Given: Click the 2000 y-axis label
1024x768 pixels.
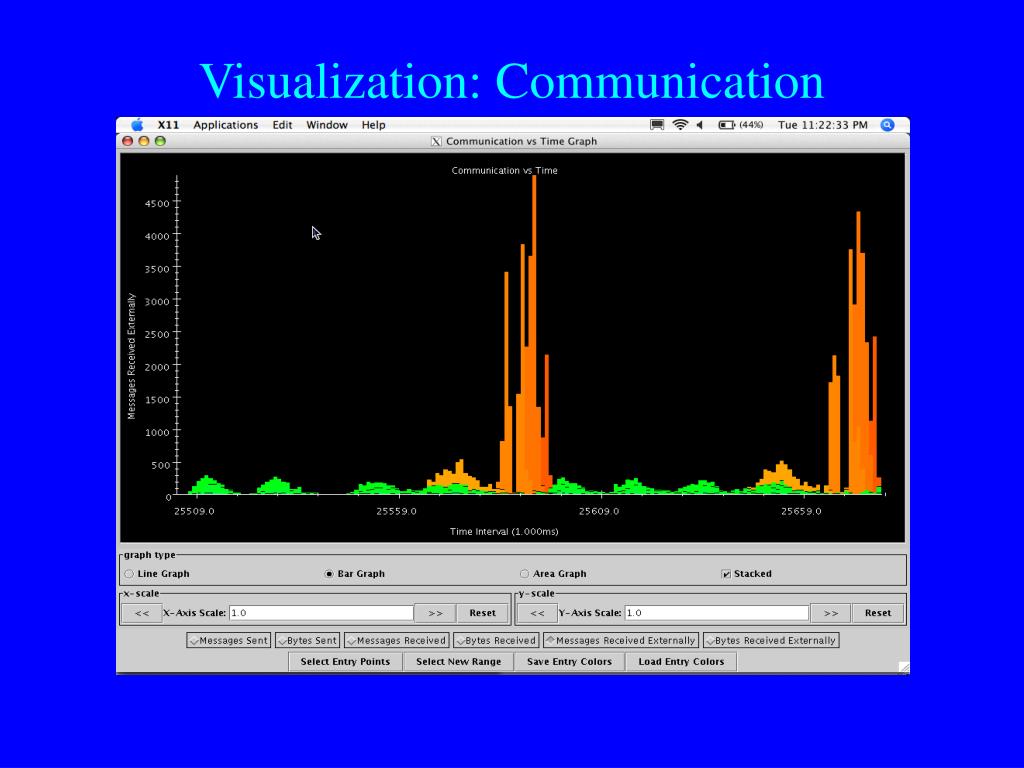Looking at the screenshot, I should click(x=157, y=367).
